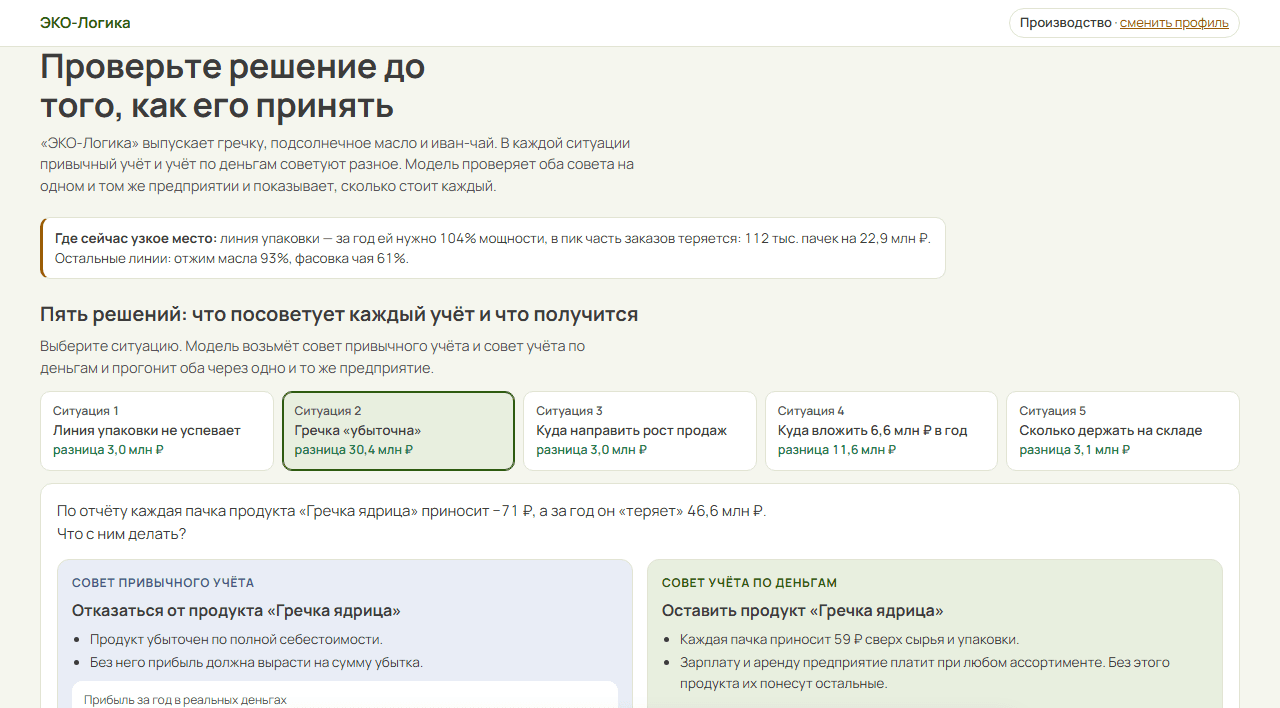This screenshot has width=1280, height=708.
Task: Click the ЭКО-Логика logo
Action: point(85,23)
